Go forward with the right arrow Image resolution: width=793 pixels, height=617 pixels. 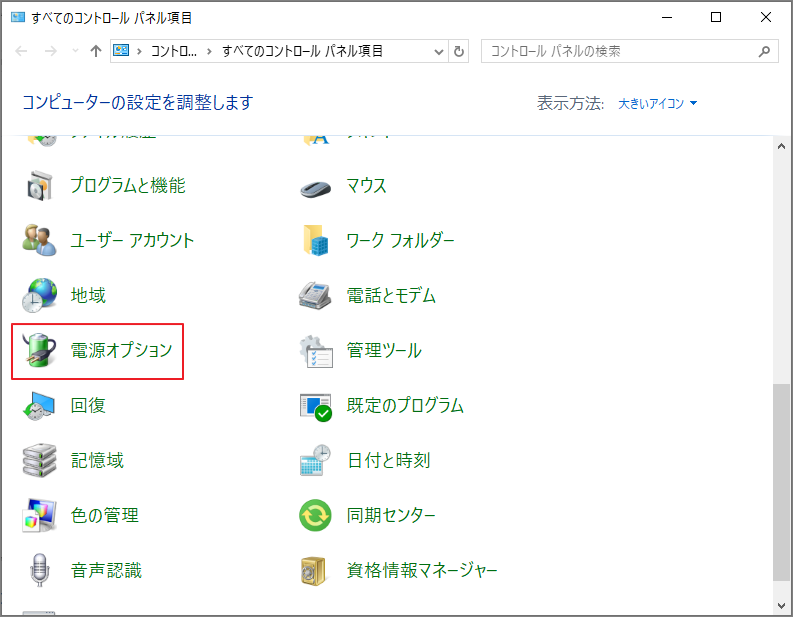click(x=51, y=51)
